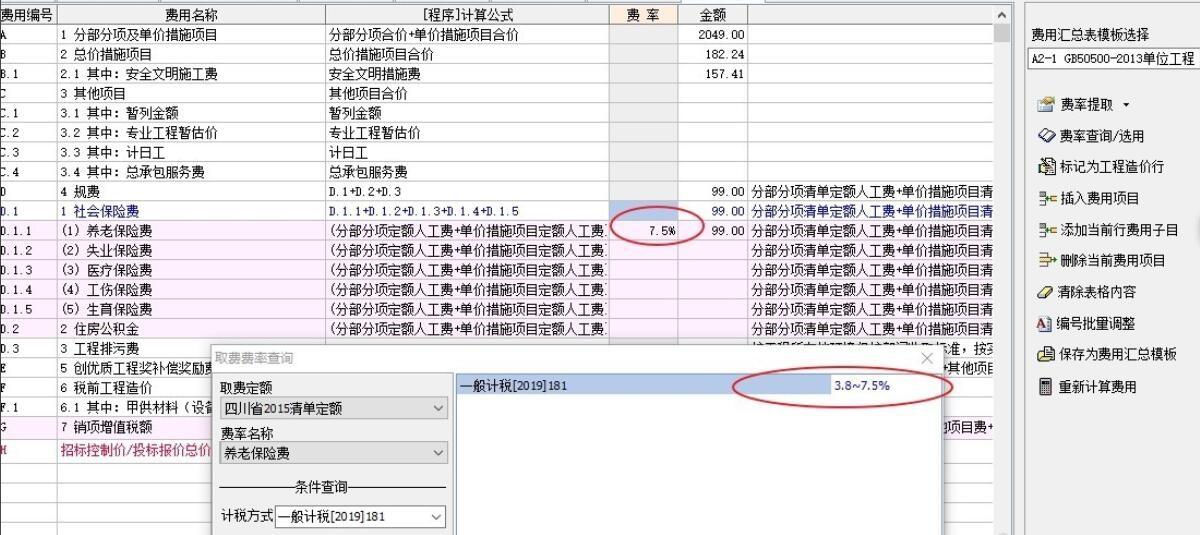Click the 保存为费用汇总模板 button label
Viewport: 1200px width, 535px height.
(x=1119, y=354)
